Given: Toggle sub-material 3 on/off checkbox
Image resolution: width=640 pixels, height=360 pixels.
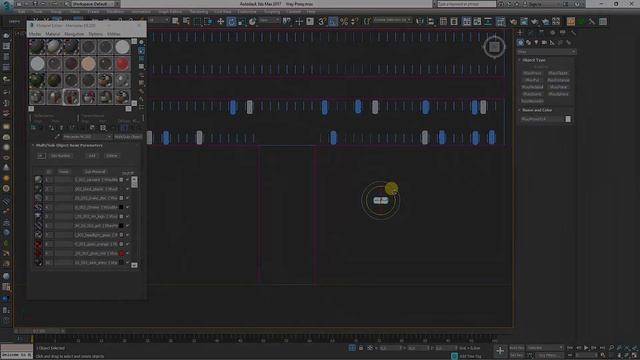Looking at the screenshot, I should 128,198.
